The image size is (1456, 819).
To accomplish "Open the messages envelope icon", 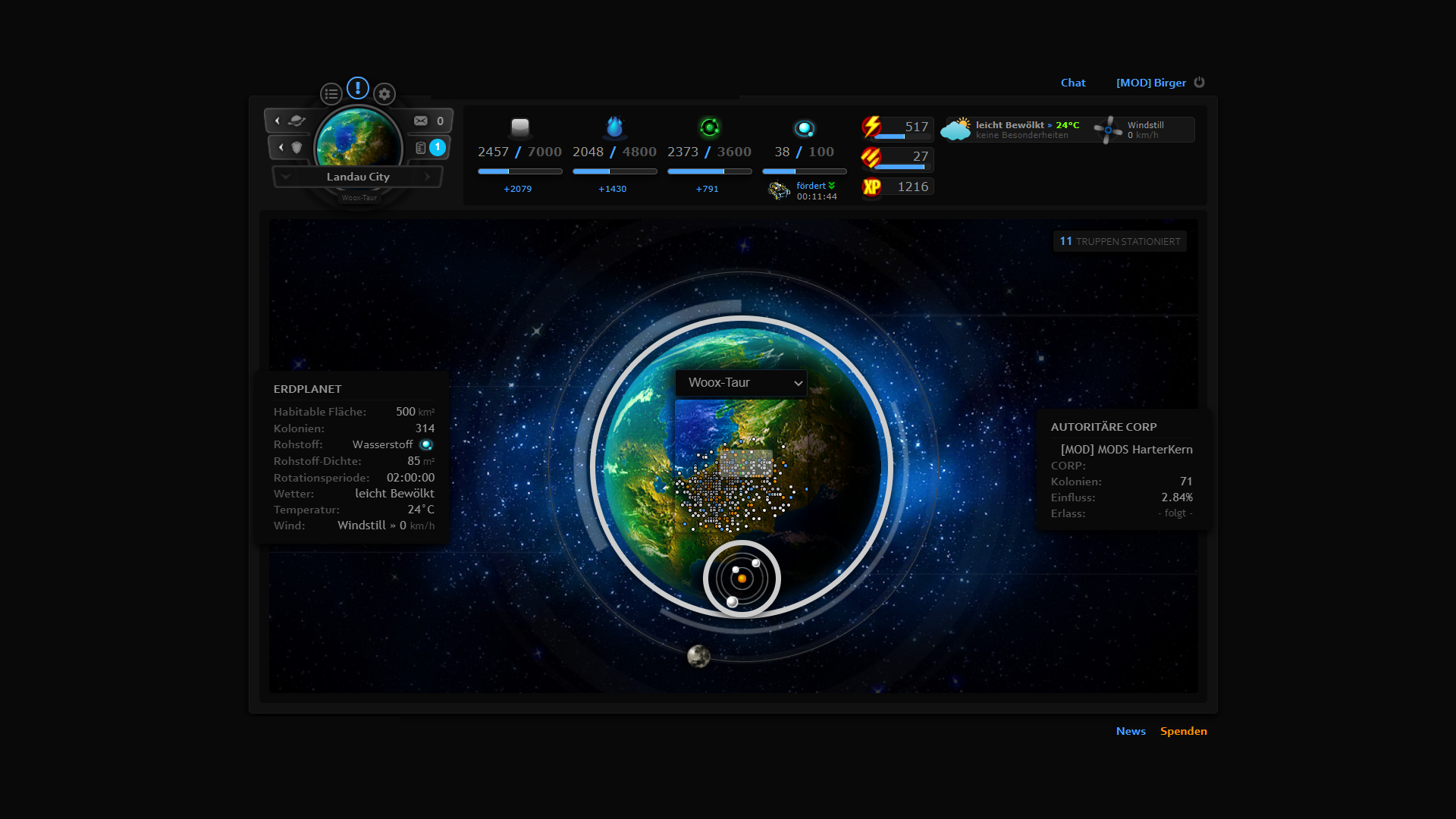I will [421, 121].
